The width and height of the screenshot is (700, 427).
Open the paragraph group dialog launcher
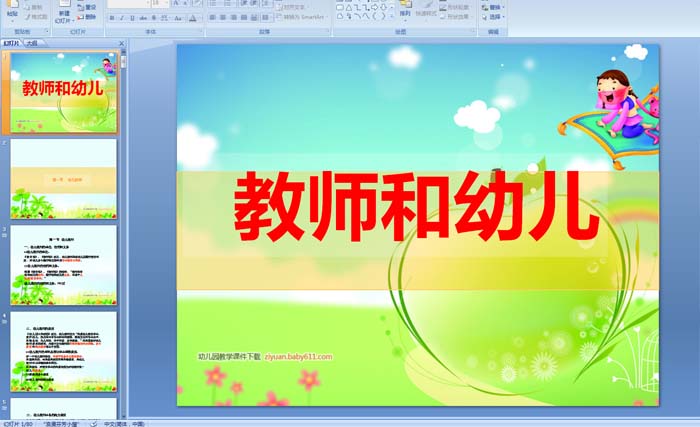point(328,31)
